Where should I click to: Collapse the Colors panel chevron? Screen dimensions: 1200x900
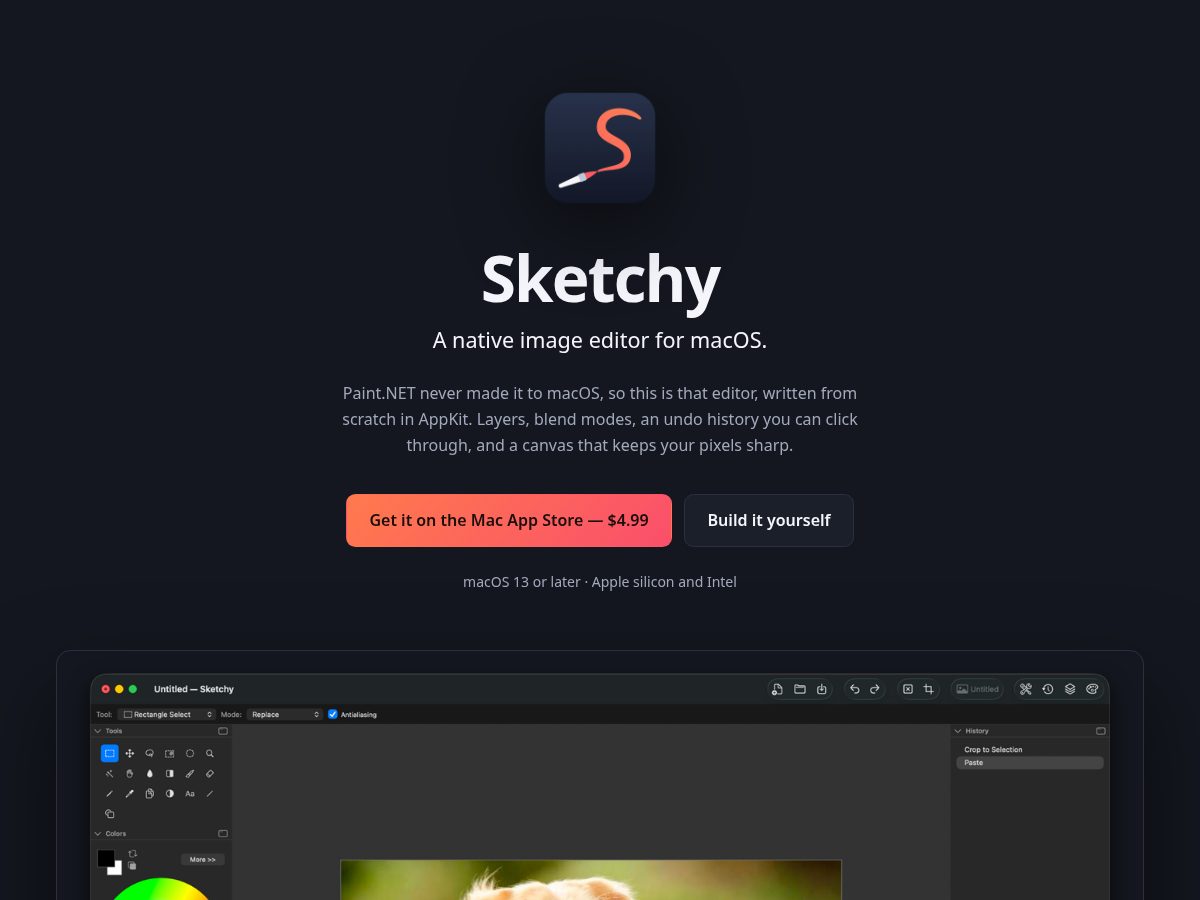coord(98,833)
